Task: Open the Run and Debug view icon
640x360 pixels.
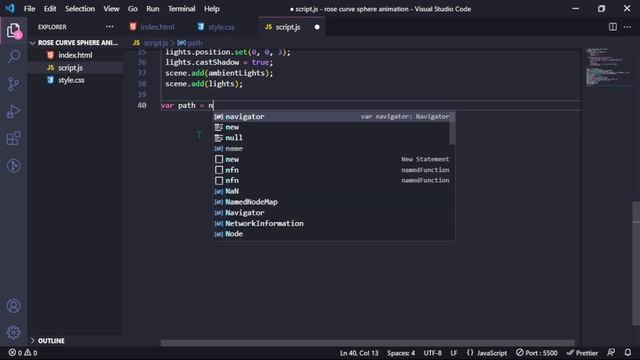Action: pyautogui.click(x=13, y=111)
